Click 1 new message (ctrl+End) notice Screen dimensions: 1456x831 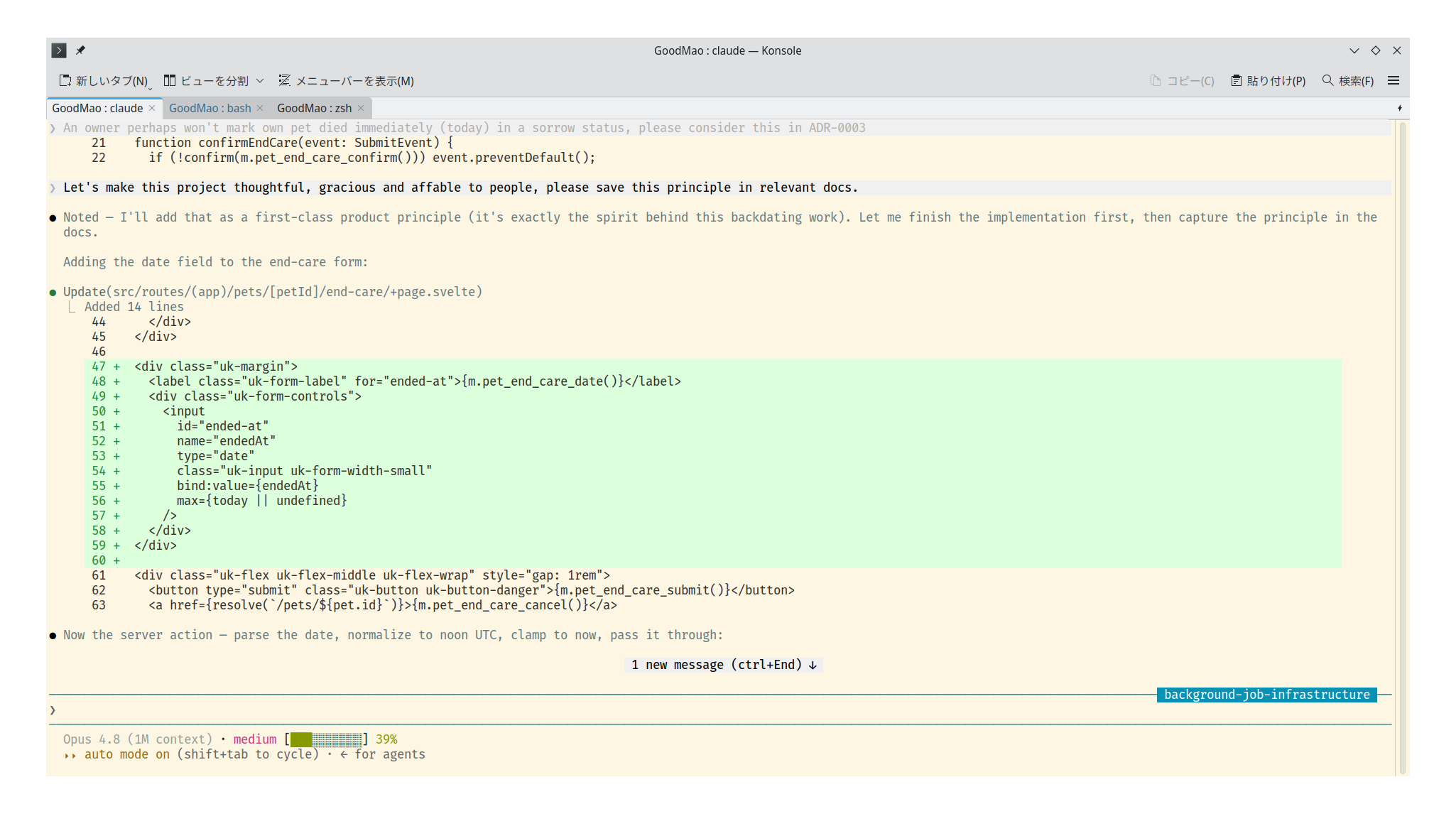click(724, 665)
